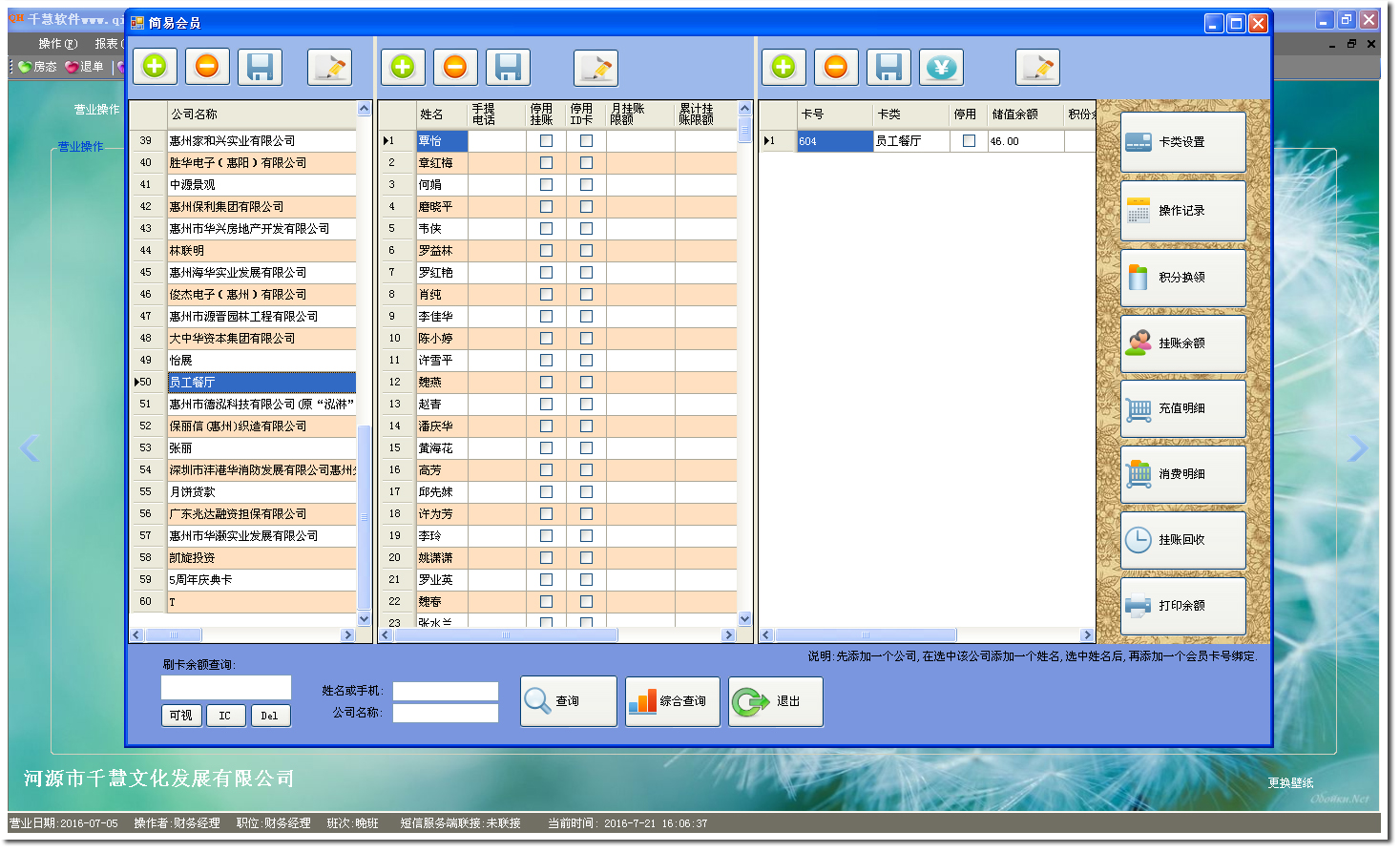Open 卡类设置 card type settings
Screen dimensions: 1400x852
coord(1182,142)
